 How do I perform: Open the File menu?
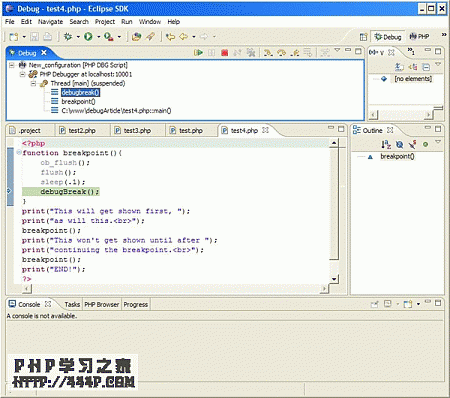(10, 22)
